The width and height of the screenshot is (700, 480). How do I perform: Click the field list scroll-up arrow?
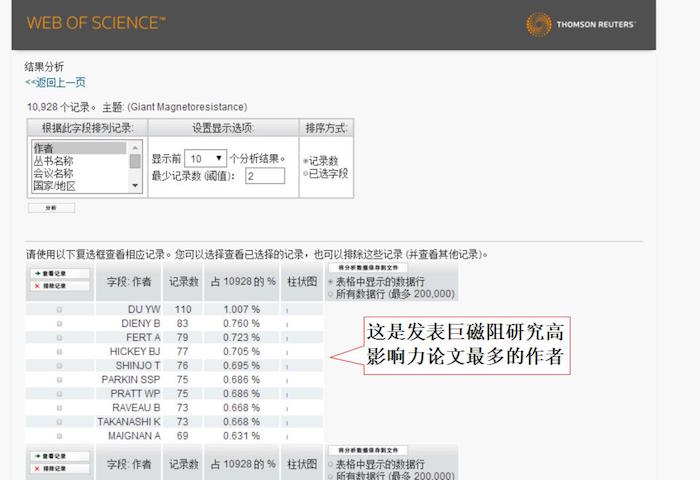(x=135, y=147)
